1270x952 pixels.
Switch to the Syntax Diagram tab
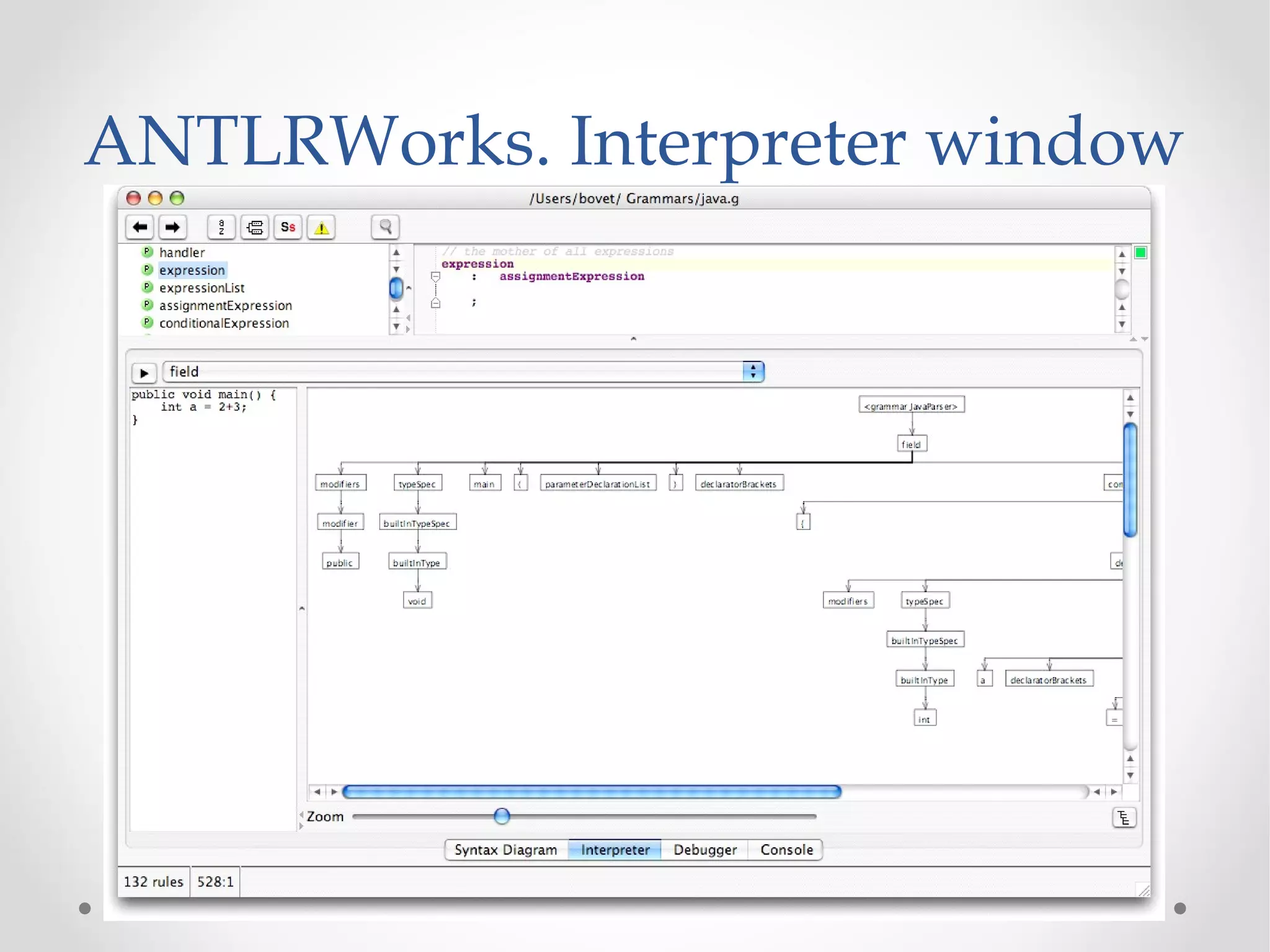point(506,850)
